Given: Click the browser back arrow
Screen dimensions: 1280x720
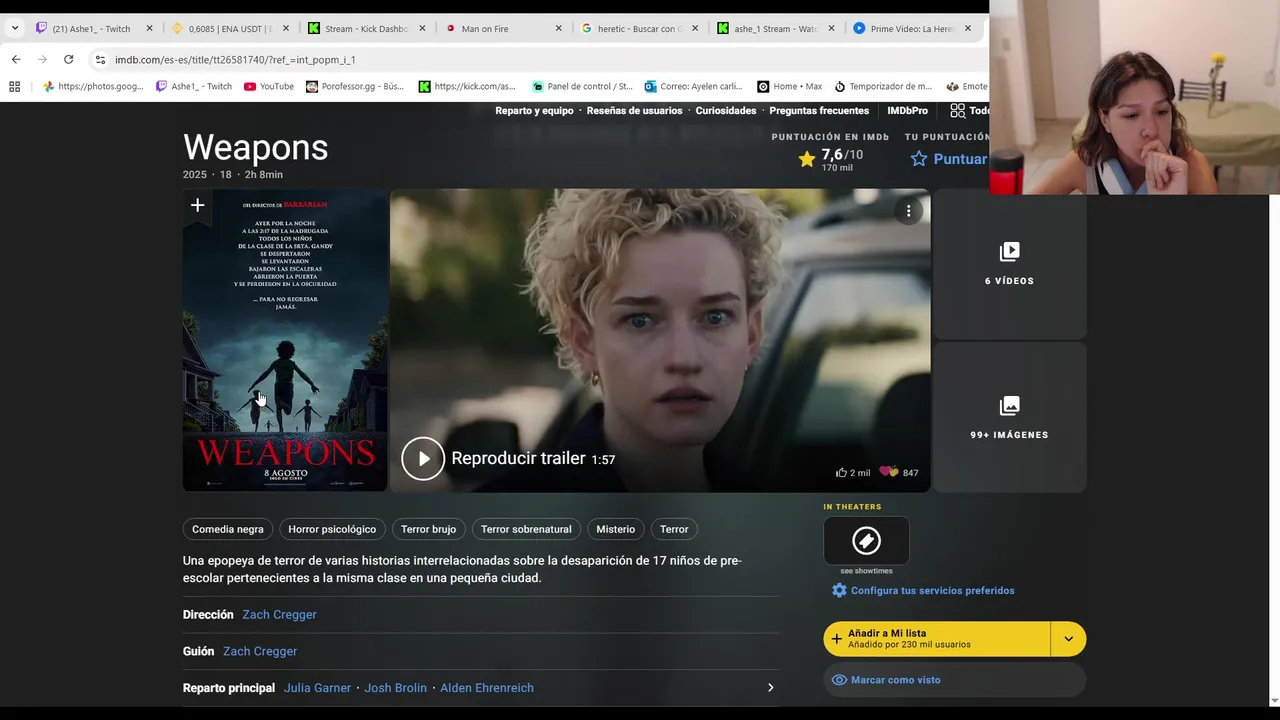Looking at the screenshot, I should click(x=16, y=60).
